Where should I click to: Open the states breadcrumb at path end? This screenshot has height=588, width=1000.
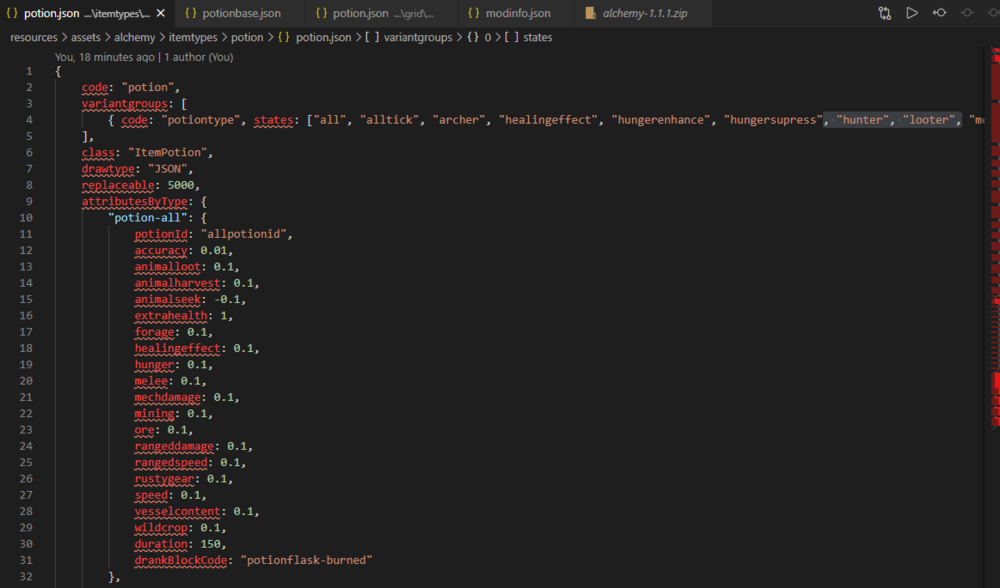537,37
